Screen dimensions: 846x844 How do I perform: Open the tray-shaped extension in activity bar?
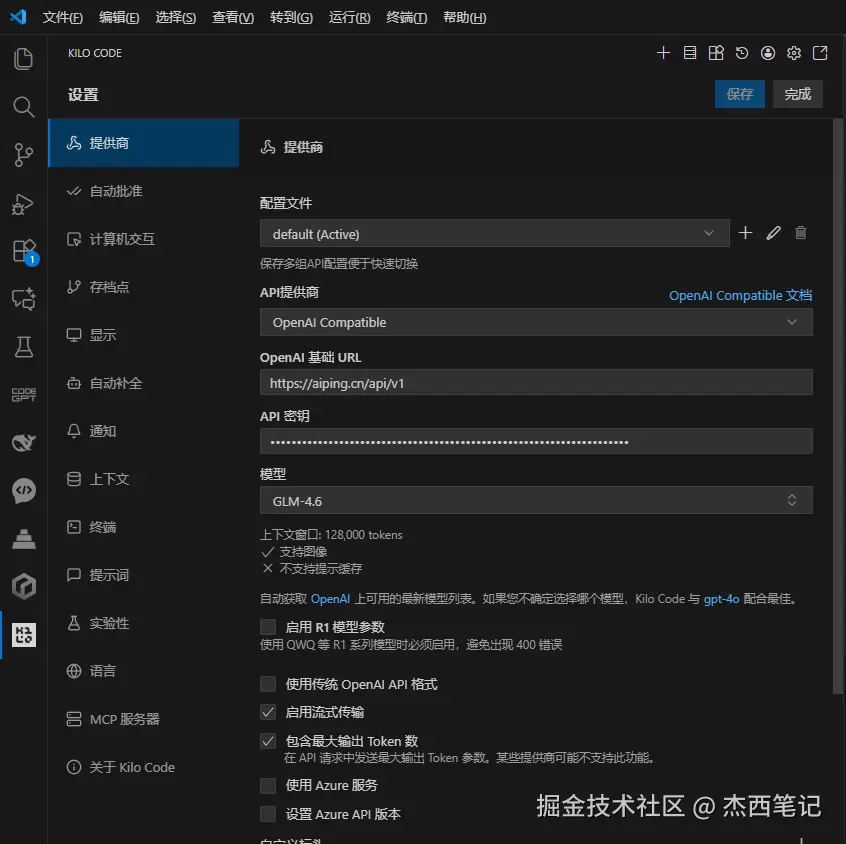coord(23,539)
